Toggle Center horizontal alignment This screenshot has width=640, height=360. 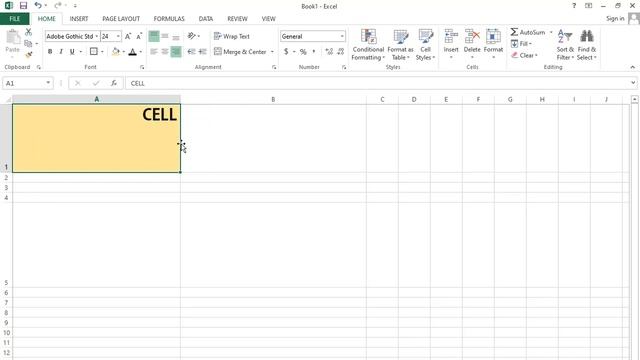[x=165, y=51]
